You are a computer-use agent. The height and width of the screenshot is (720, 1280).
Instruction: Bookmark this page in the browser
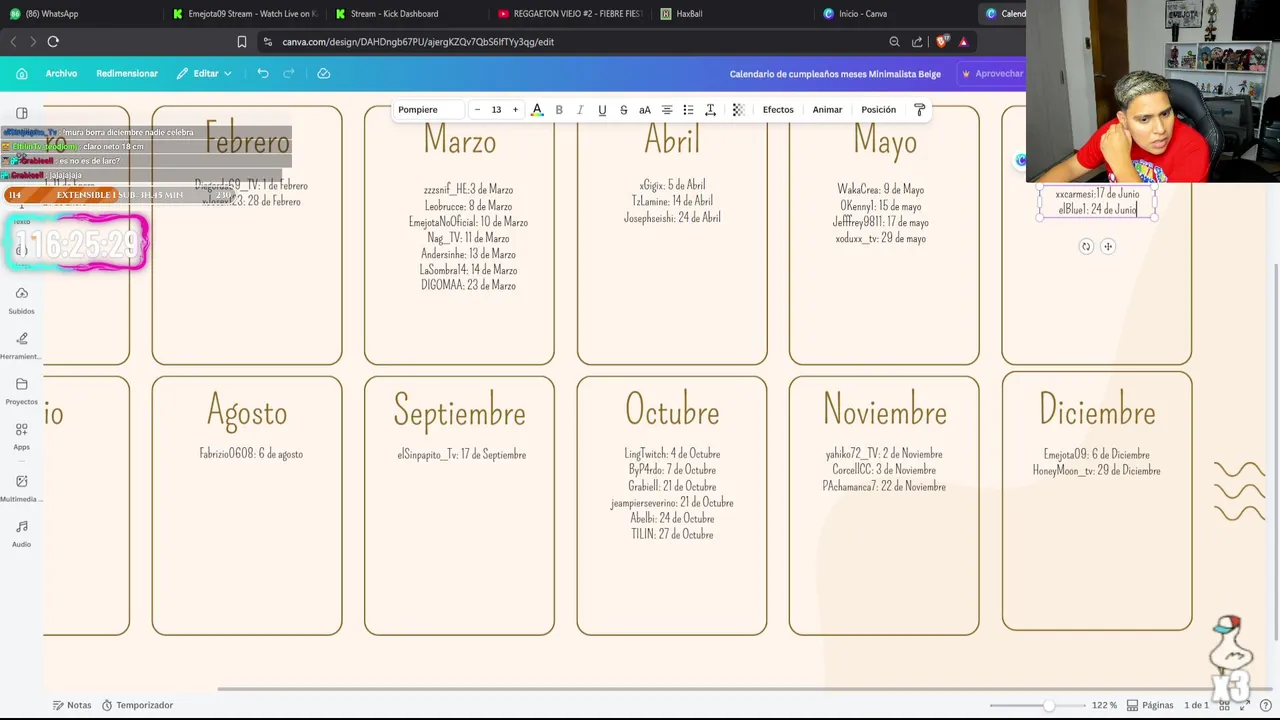(x=242, y=42)
